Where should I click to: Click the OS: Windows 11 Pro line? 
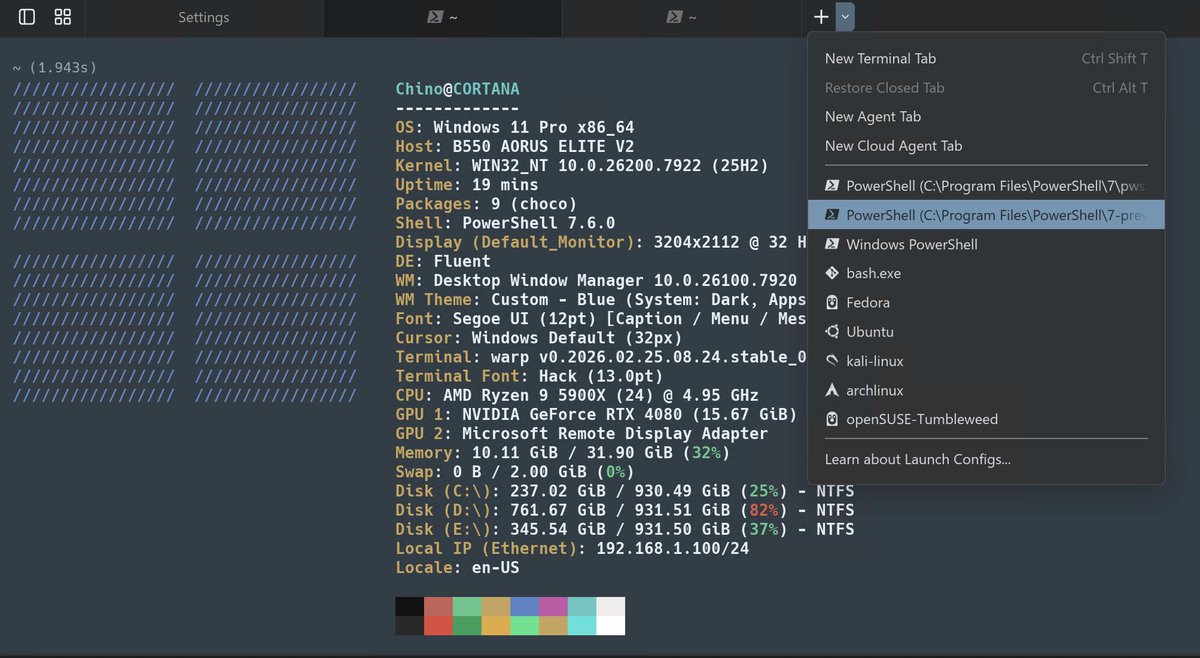click(x=514, y=128)
